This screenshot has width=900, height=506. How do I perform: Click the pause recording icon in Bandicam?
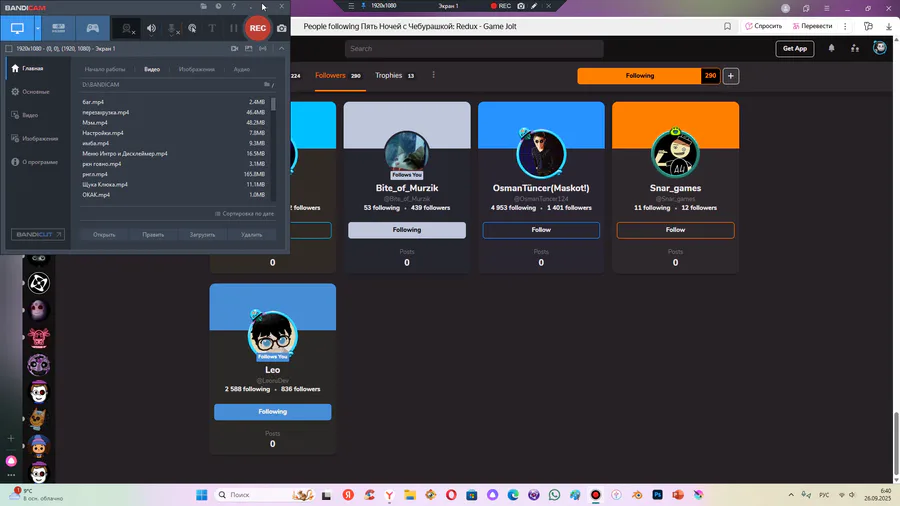click(x=233, y=28)
